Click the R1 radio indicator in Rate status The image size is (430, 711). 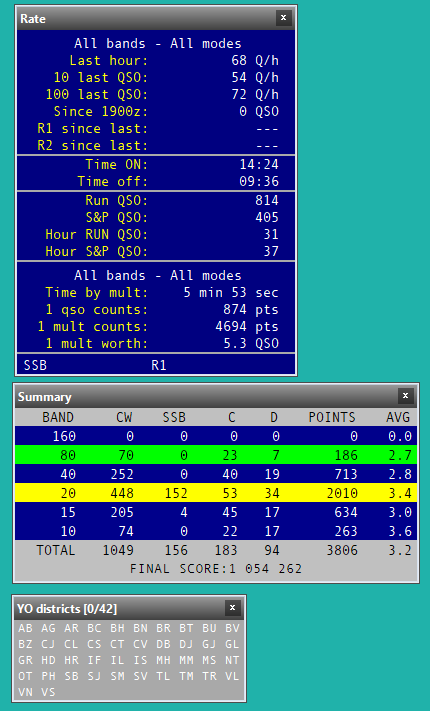point(159,365)
